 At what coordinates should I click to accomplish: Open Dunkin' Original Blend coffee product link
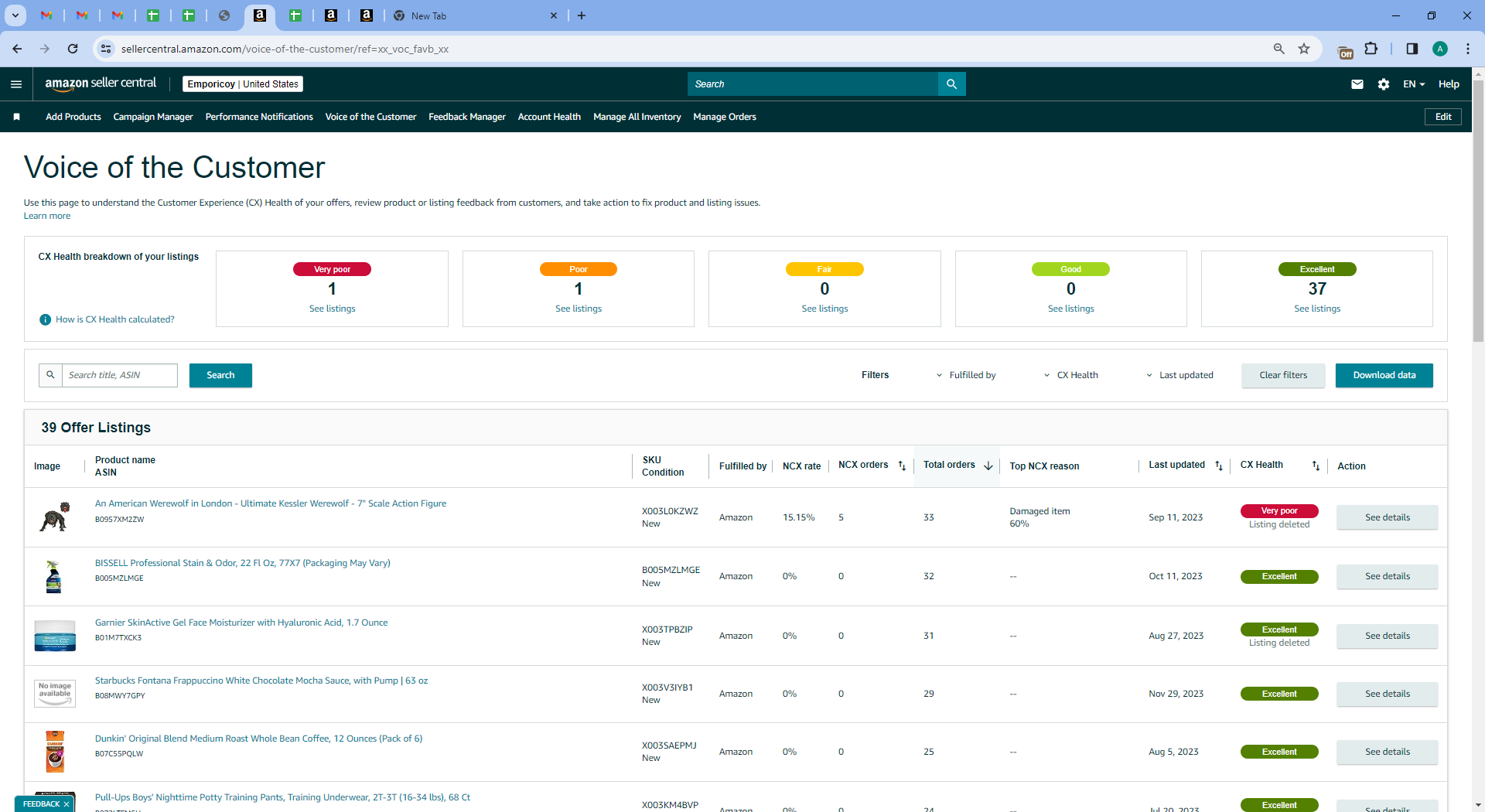coord(258,739)
